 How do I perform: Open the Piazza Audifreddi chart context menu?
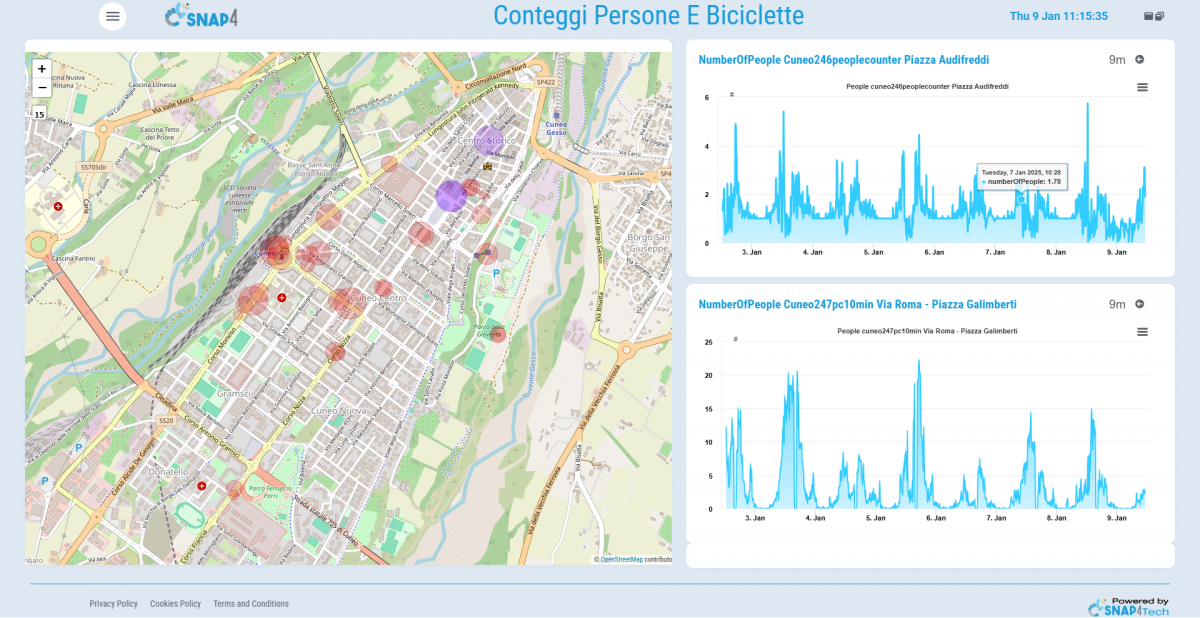(x=1142, y=87)
